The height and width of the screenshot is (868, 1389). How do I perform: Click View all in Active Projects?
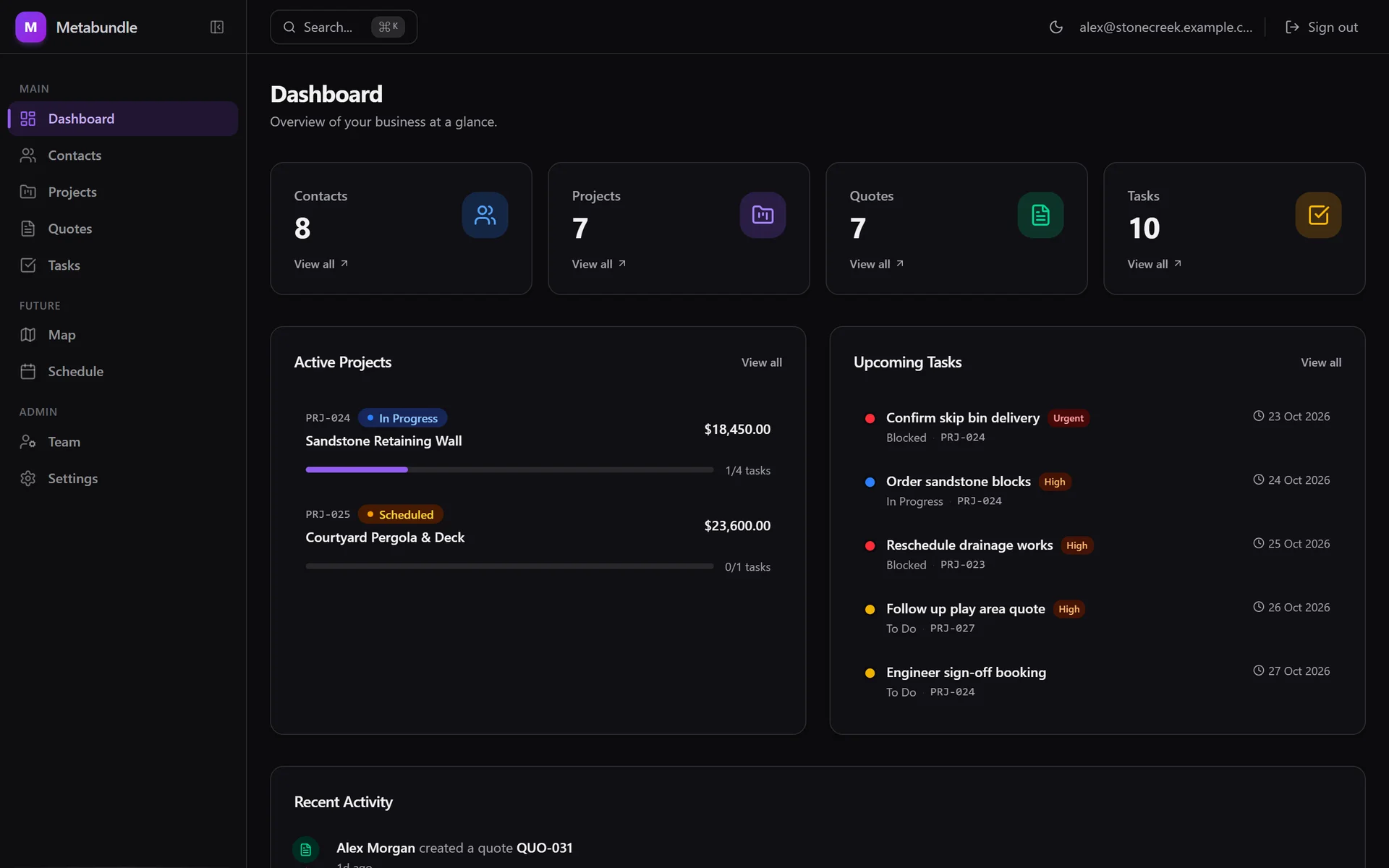(761, 362)
